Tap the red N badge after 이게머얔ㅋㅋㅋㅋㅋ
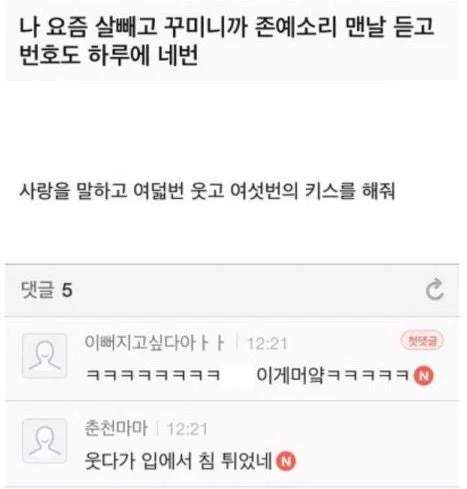Viewport: 467px width, 489px height. click(423, 376)
